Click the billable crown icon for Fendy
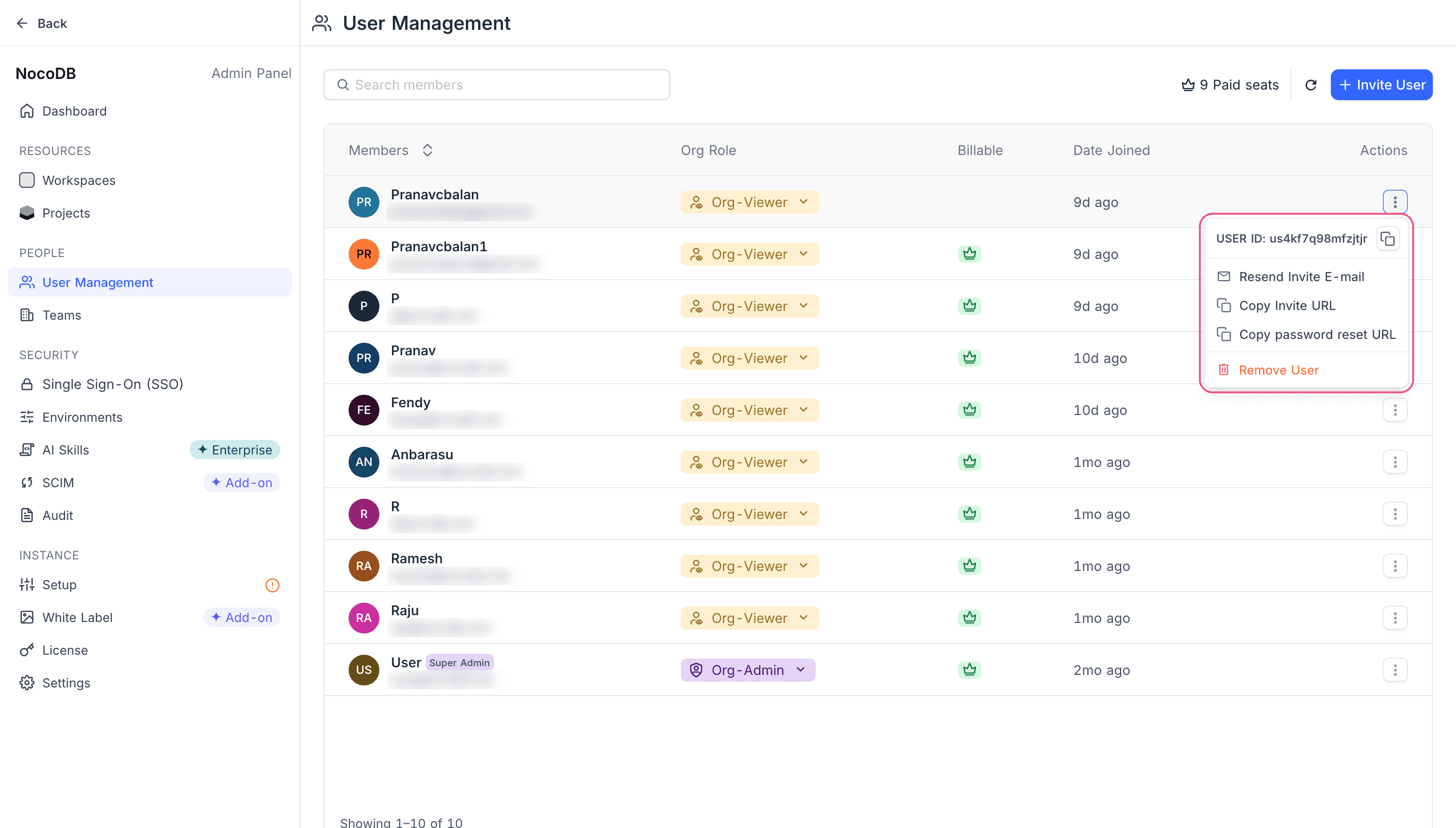The image size is (1456, 828). (970, 410)
